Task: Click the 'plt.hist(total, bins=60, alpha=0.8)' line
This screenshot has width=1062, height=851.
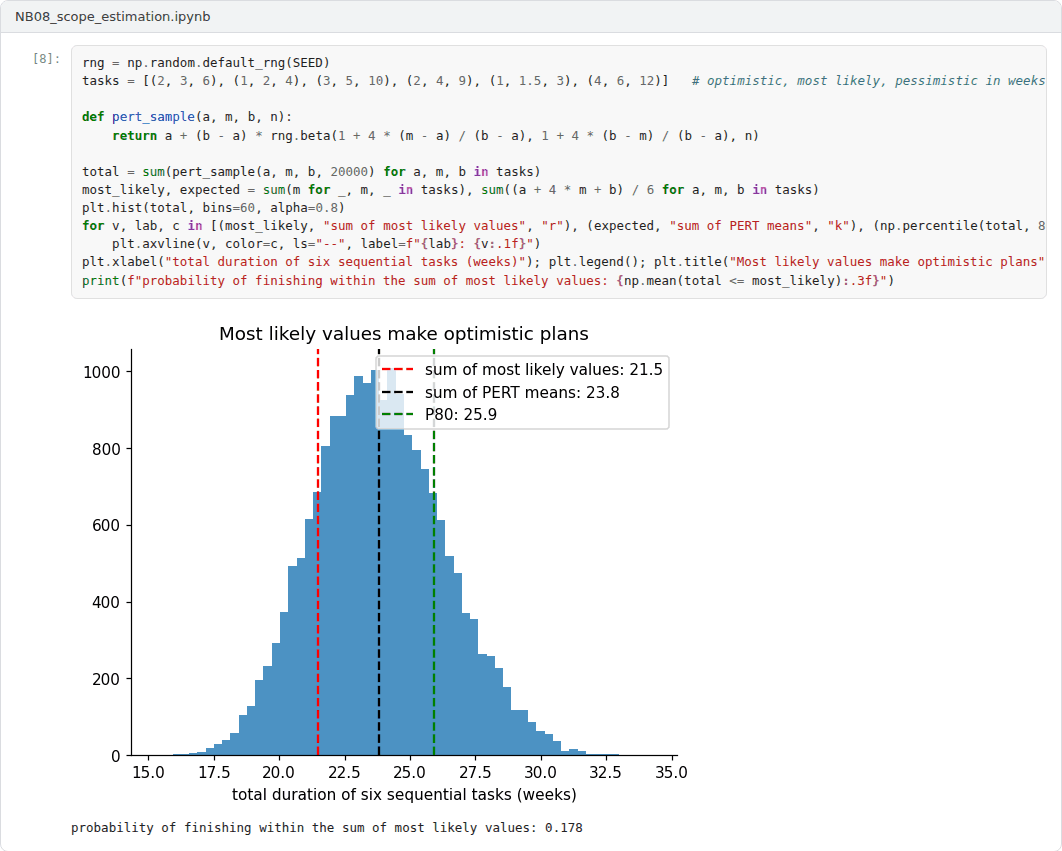Action: pos(213,207)
